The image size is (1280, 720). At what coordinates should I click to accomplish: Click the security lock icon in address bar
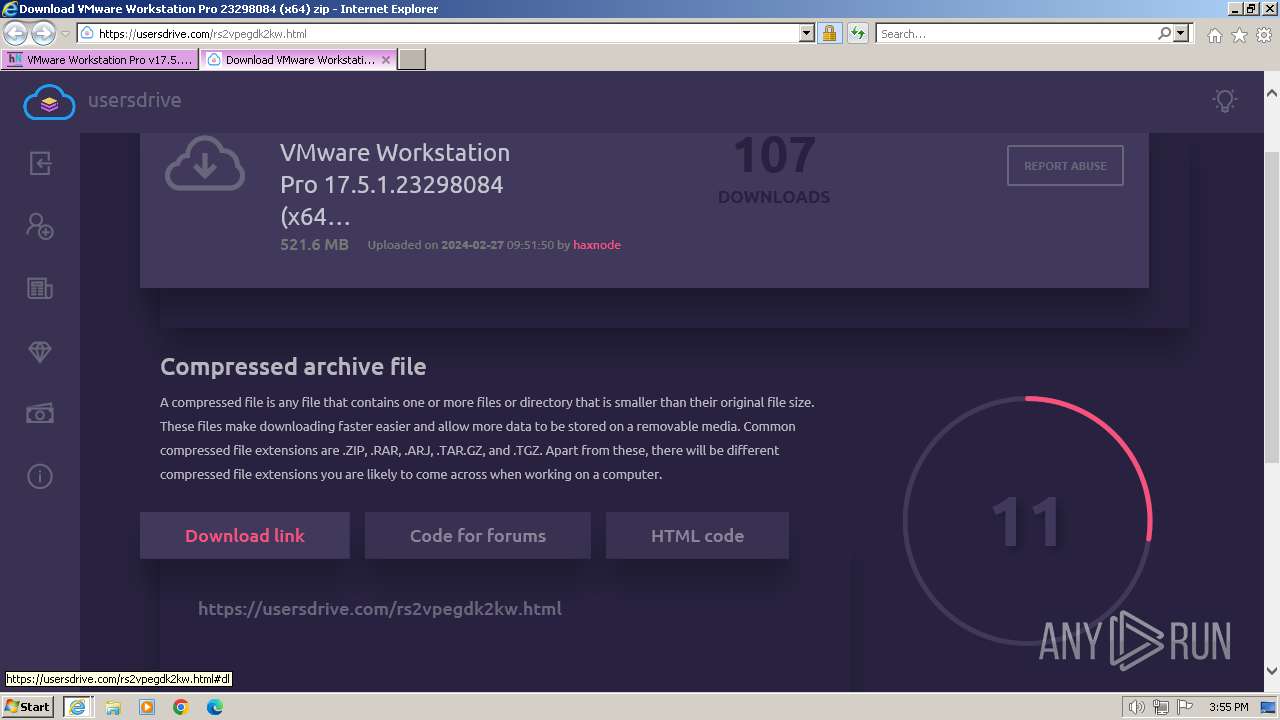pyautogui.click(x=829, y=33)
